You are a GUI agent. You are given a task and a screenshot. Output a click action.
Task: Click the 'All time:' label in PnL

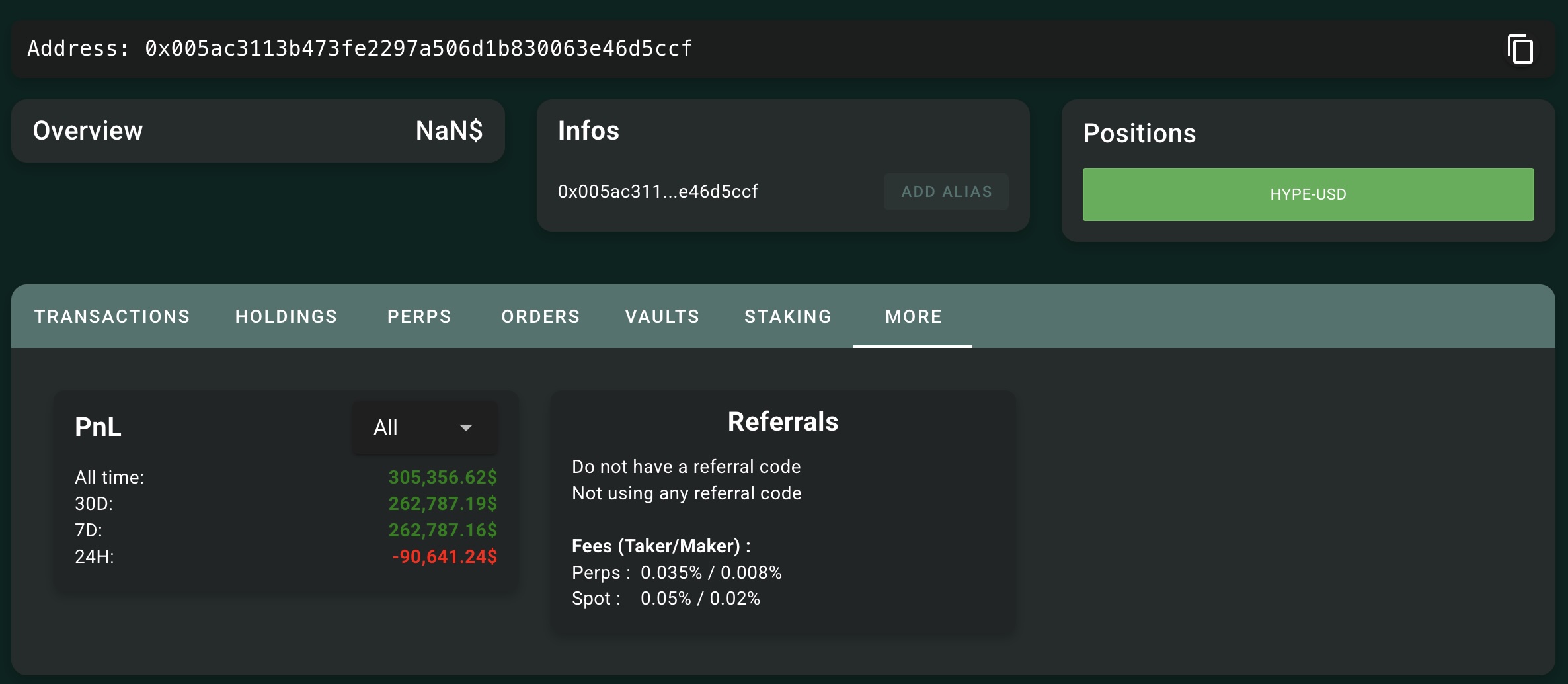[x=109, y=478]
